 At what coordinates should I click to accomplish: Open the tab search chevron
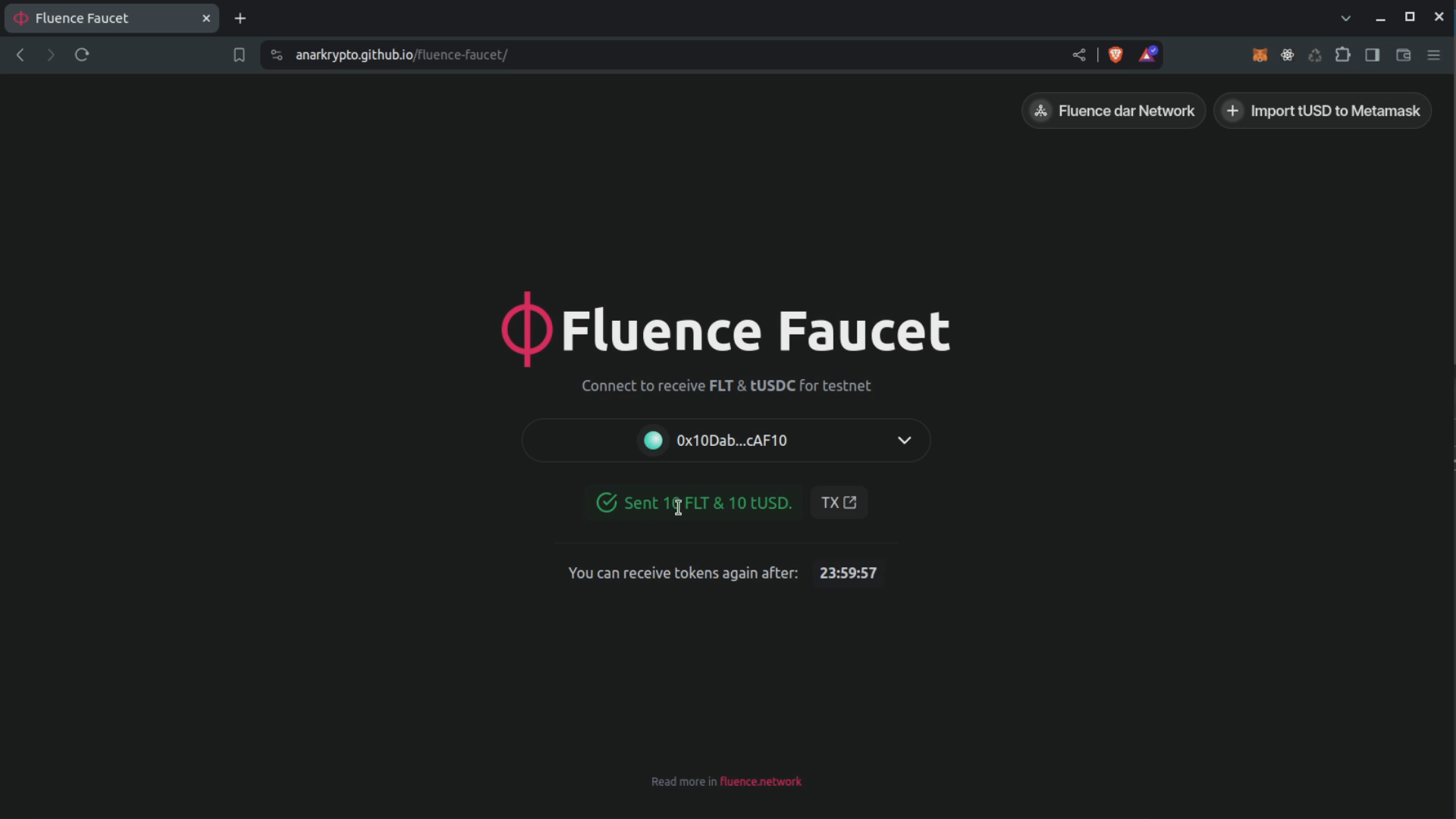tap(1346, 18)
